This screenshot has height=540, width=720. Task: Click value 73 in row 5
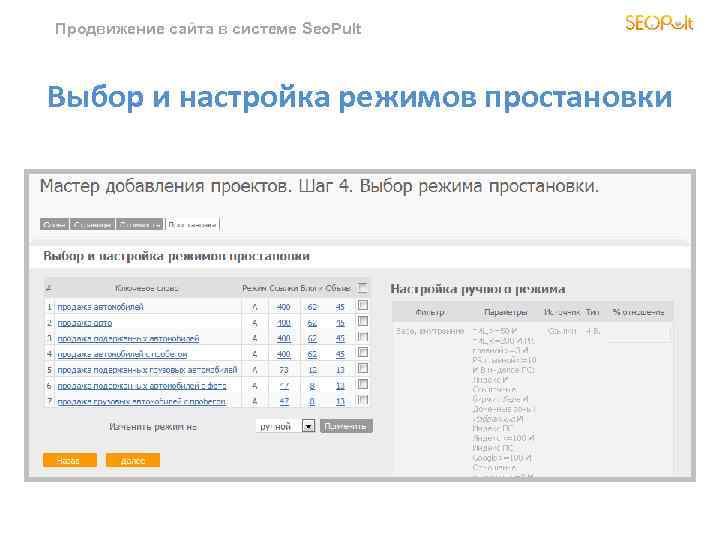pos(284,370)
